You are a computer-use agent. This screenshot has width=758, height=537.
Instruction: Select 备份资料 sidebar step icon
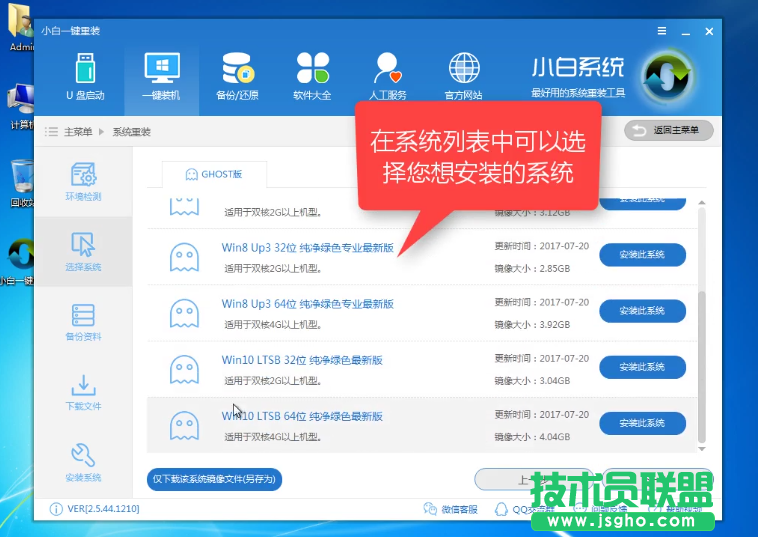pos(83,322)
